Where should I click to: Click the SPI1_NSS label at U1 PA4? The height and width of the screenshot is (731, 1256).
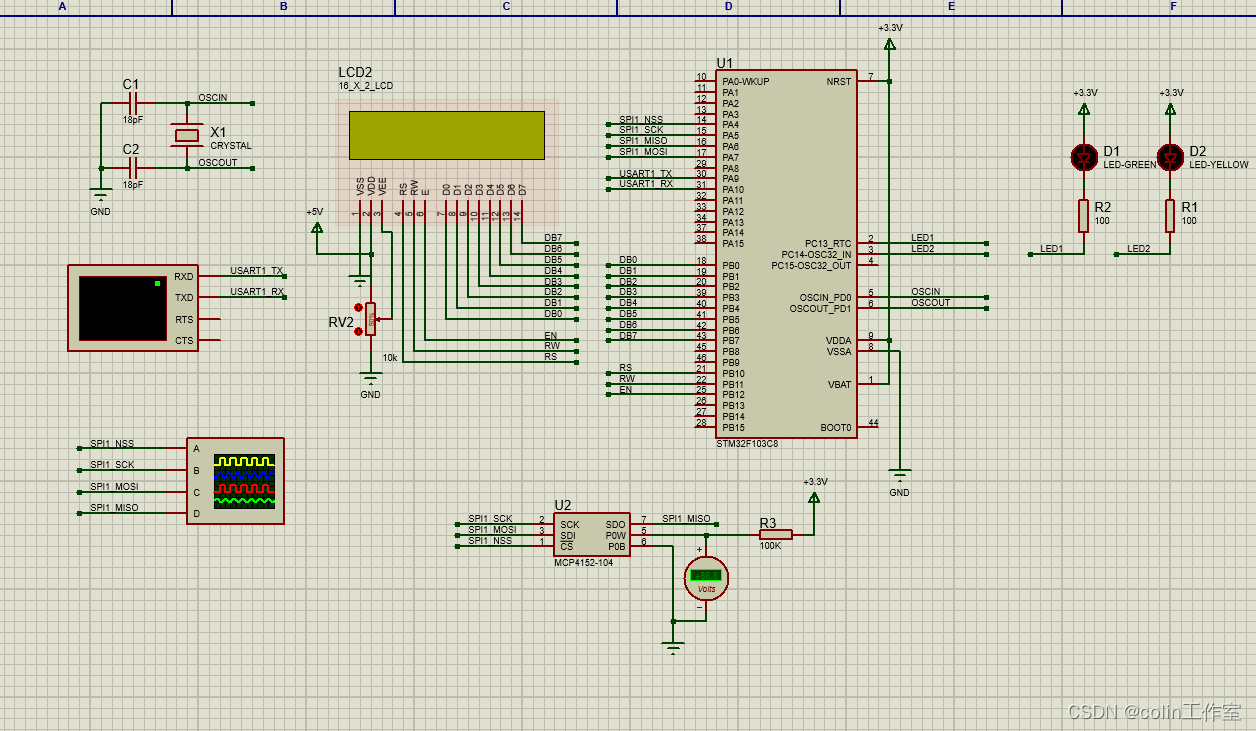click(x=641, y=119)
